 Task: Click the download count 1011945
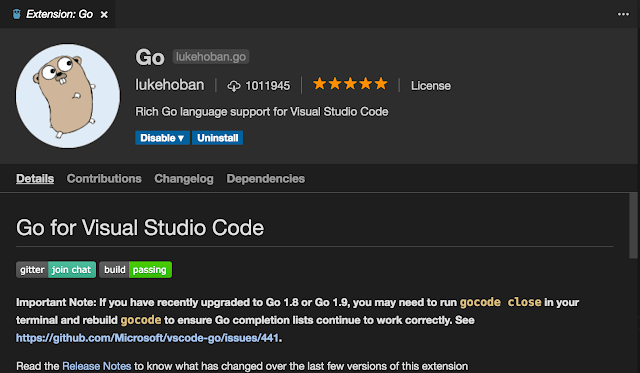[267, 86]
